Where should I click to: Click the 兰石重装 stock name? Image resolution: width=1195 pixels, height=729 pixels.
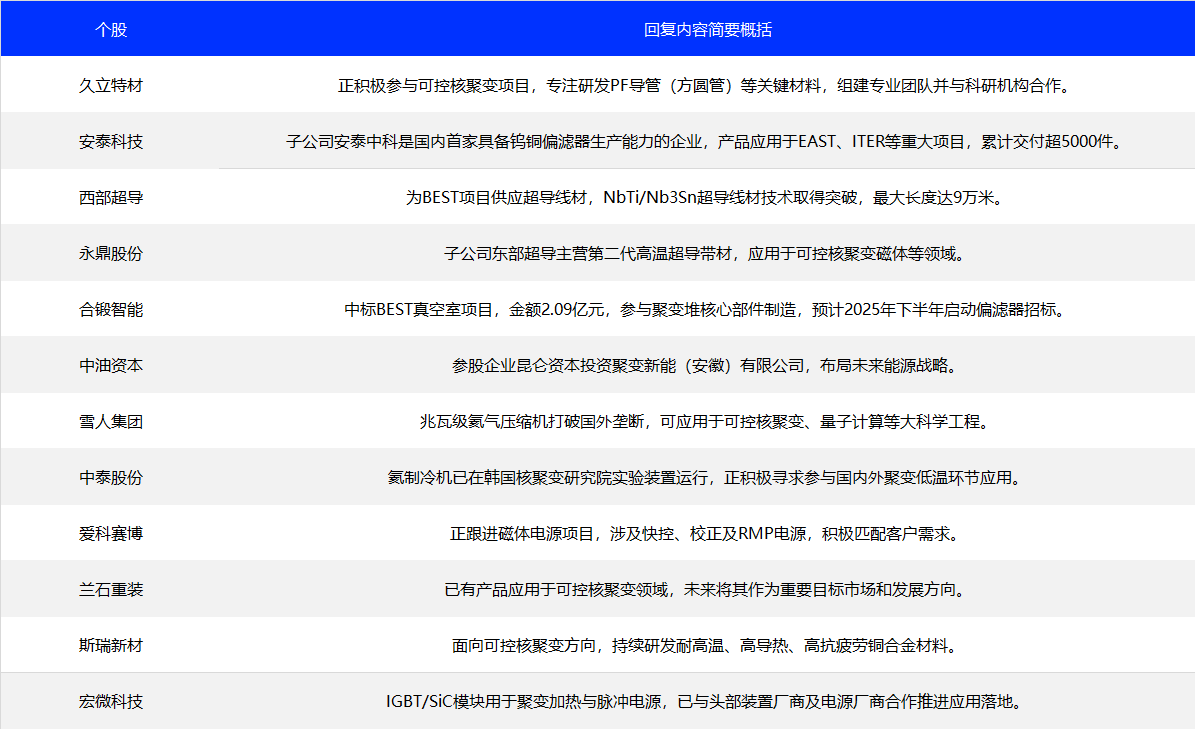[111, 589]
